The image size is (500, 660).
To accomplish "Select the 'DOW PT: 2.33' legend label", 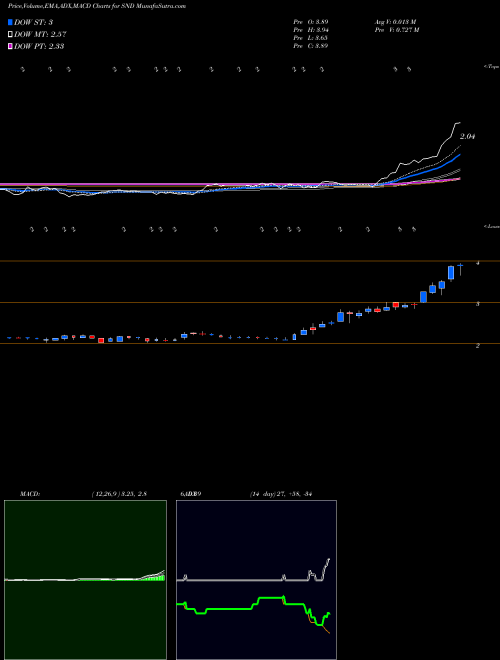I will pos(39,46).
